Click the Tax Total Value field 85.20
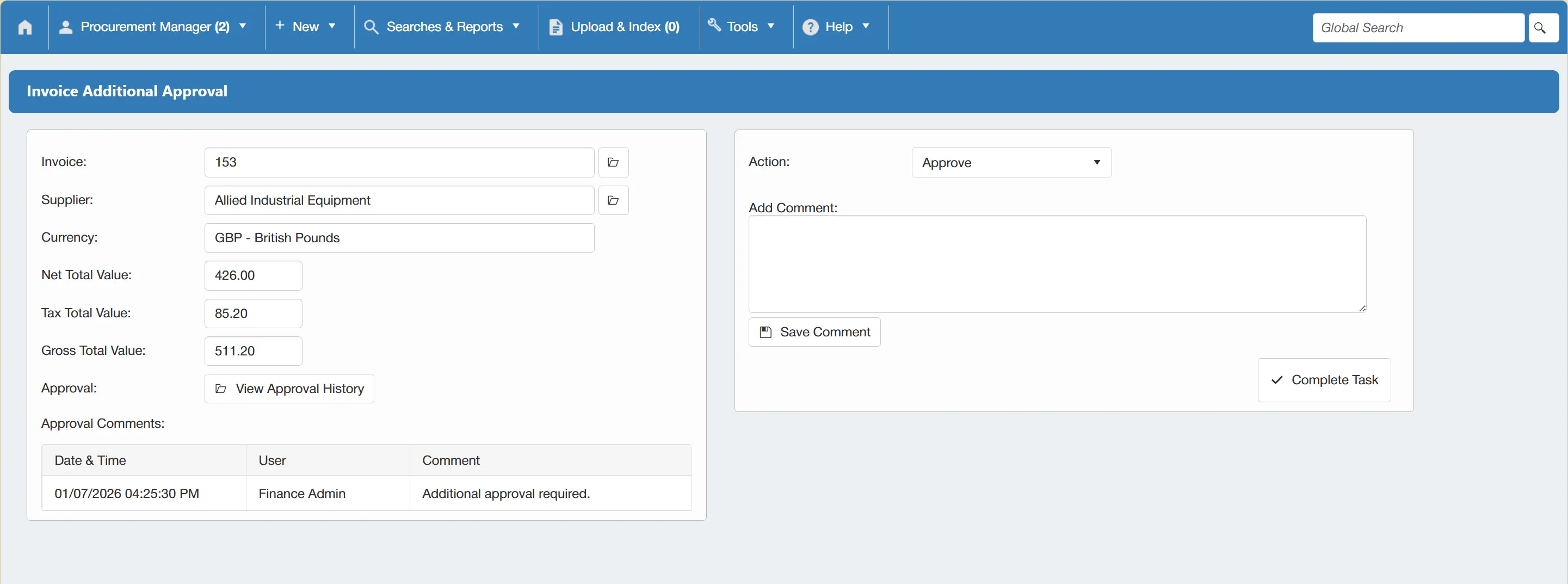 pos(253,313)
